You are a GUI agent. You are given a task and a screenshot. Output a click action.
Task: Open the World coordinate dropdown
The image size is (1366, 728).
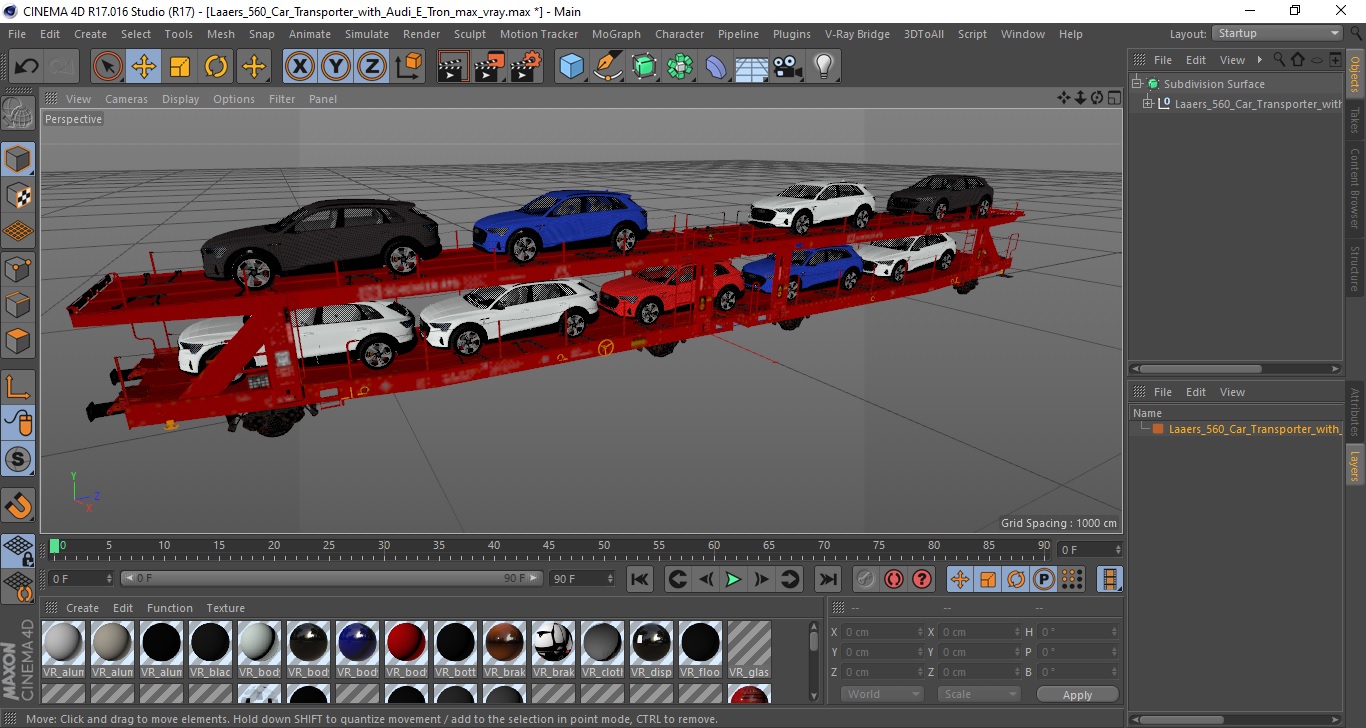(x=882, y=694)
